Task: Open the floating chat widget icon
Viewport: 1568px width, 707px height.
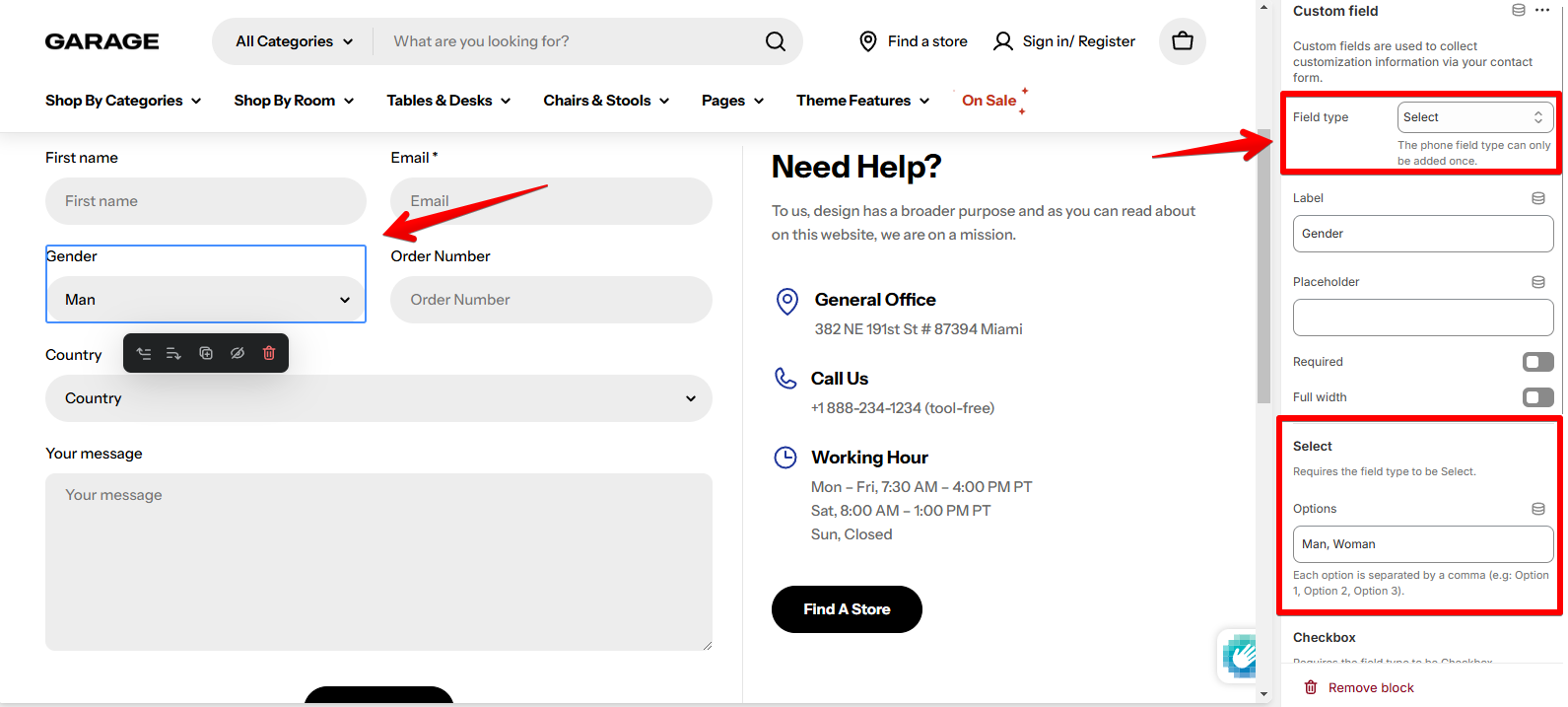Action: click(x=1239, y=656)
